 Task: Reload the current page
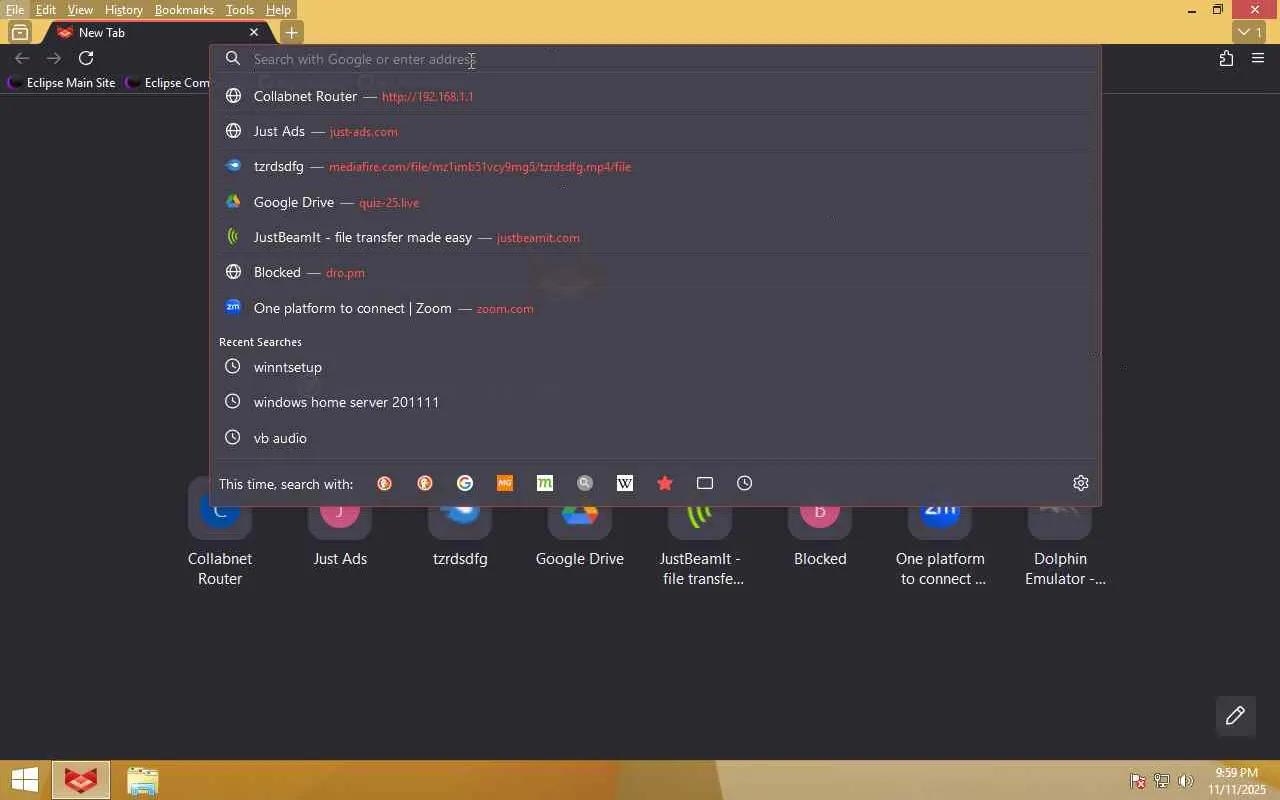click(x=86, y=58)
